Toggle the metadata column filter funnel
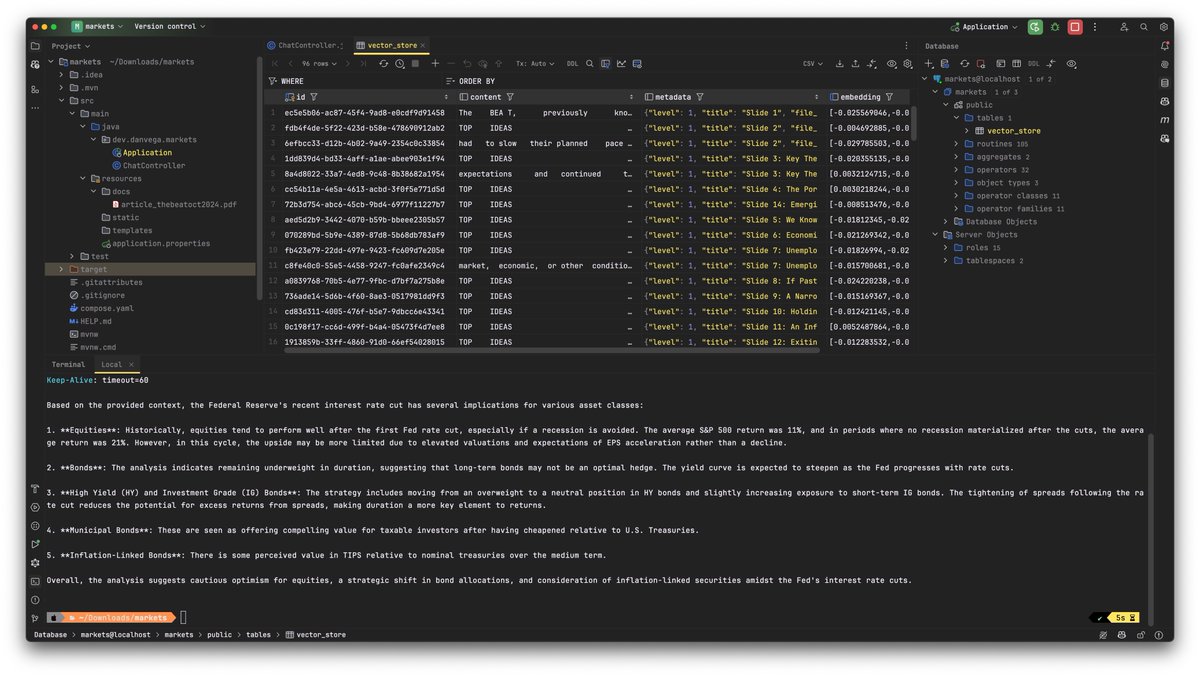This screenshot has height=676, width=1200. click(x=699, y=97)
